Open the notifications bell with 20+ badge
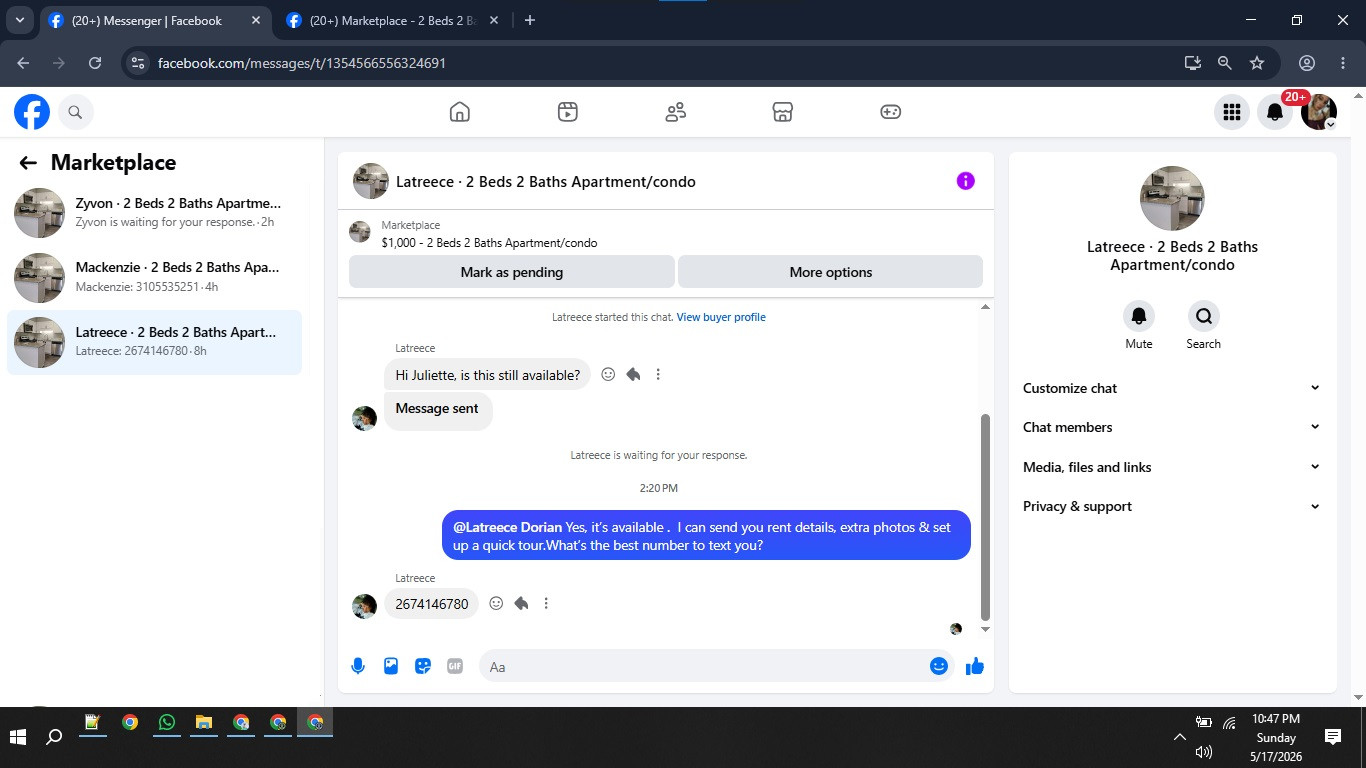This screenshot has width=1366, height=768. [x=1275, y=113]
